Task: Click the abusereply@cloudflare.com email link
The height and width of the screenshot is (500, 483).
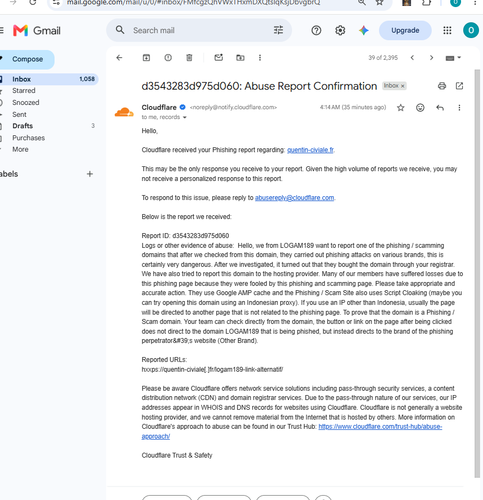Action: tap(294, 198)
